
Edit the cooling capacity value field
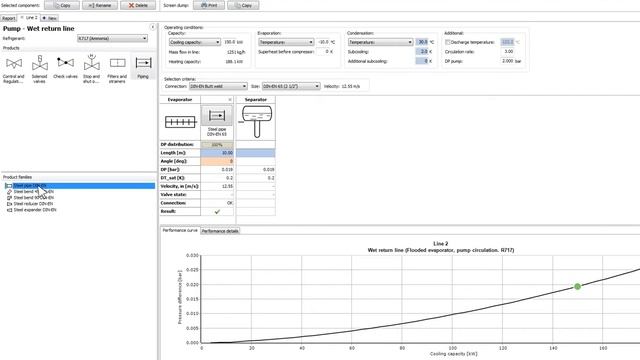[x=230, y=42]
